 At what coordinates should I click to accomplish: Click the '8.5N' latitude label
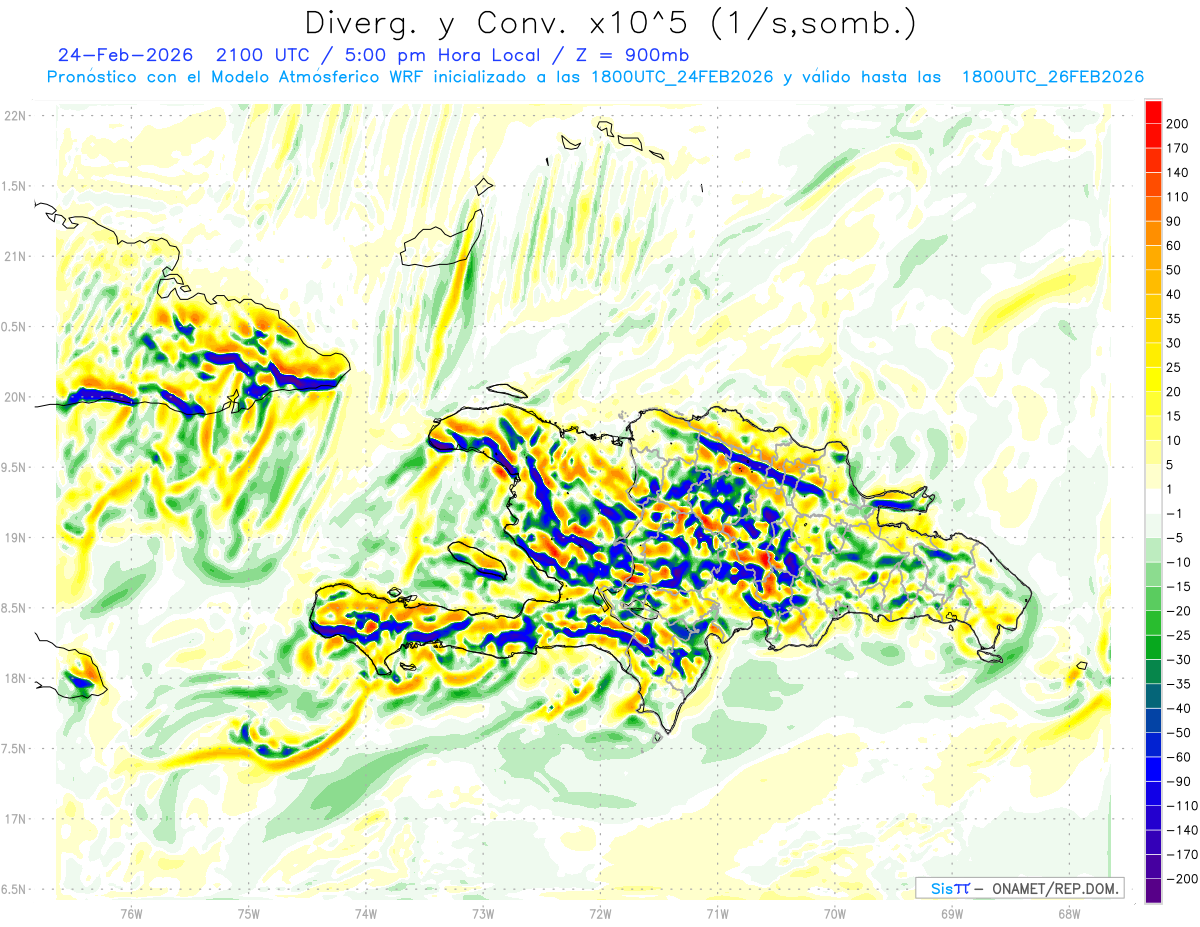tap(16, 608)
